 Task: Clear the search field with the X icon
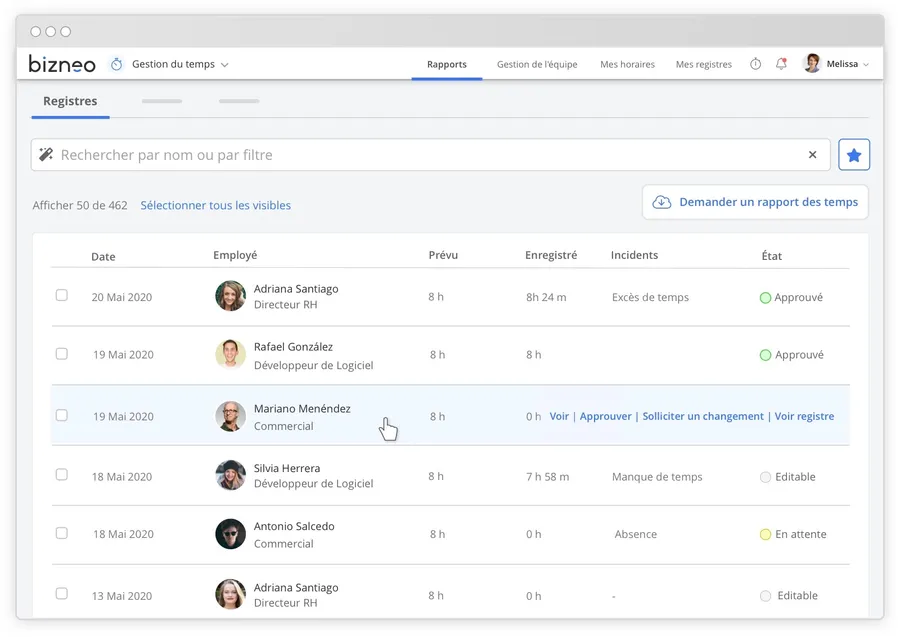812,155
